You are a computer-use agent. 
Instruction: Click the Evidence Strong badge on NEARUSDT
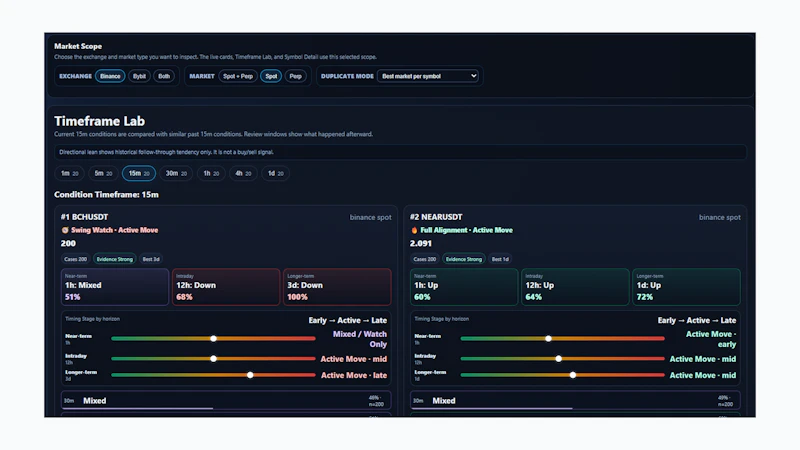pyautogui.click(x=464, y=259)
